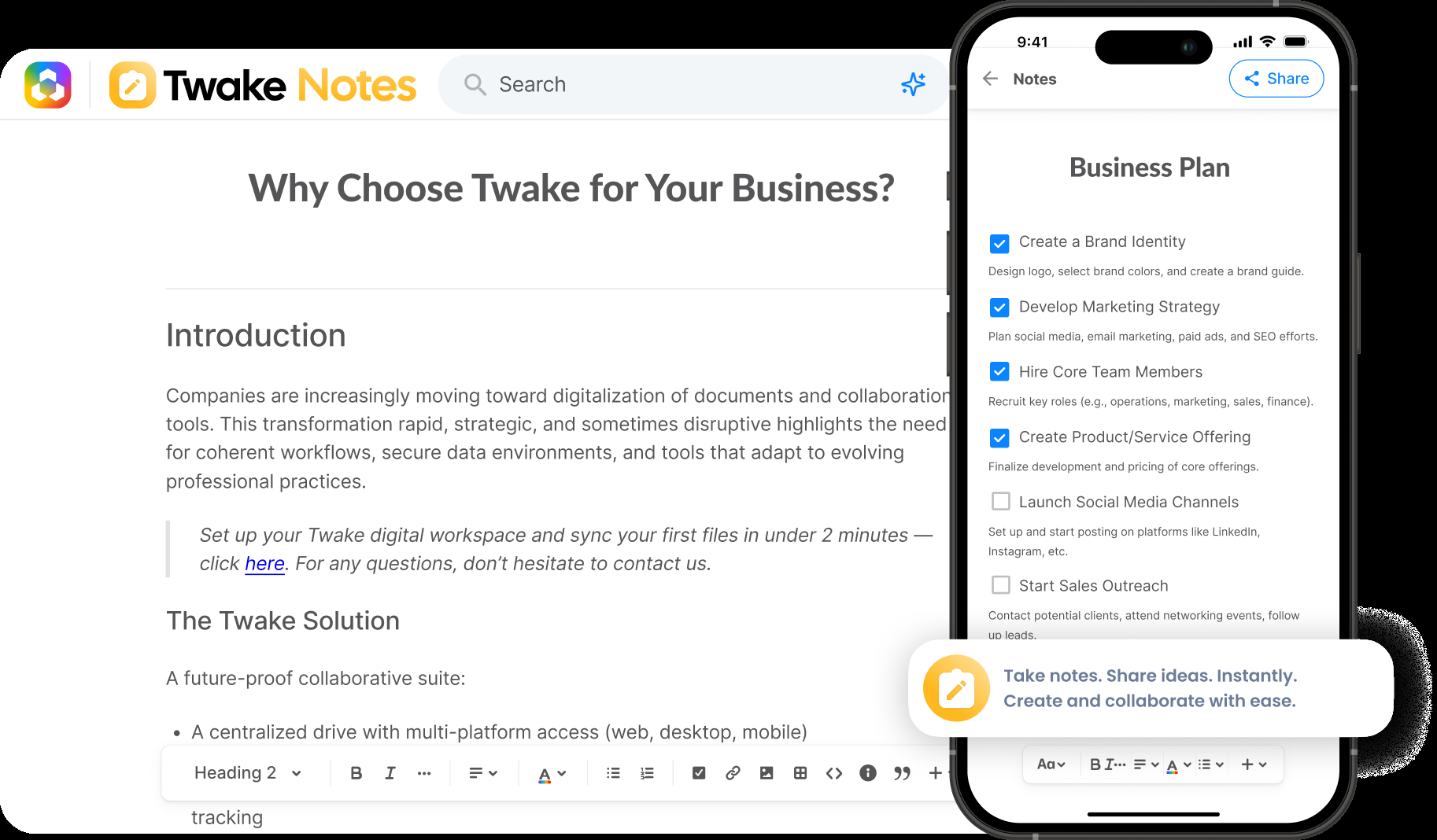
Task: Toggle italic in the phone editor toolbar
Action: click(x=1109, y=764)
